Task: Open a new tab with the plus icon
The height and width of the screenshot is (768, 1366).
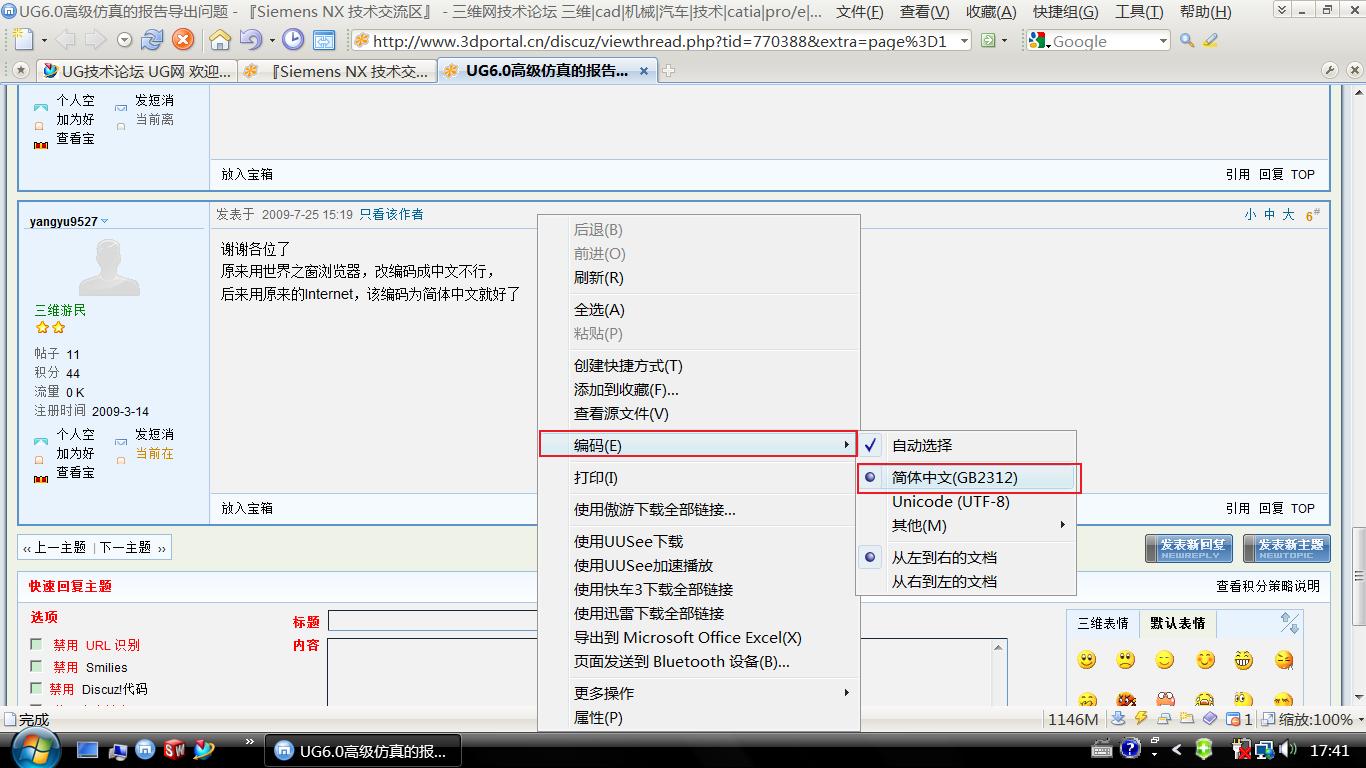Action: pyautogui.click(x=669, y=71)
